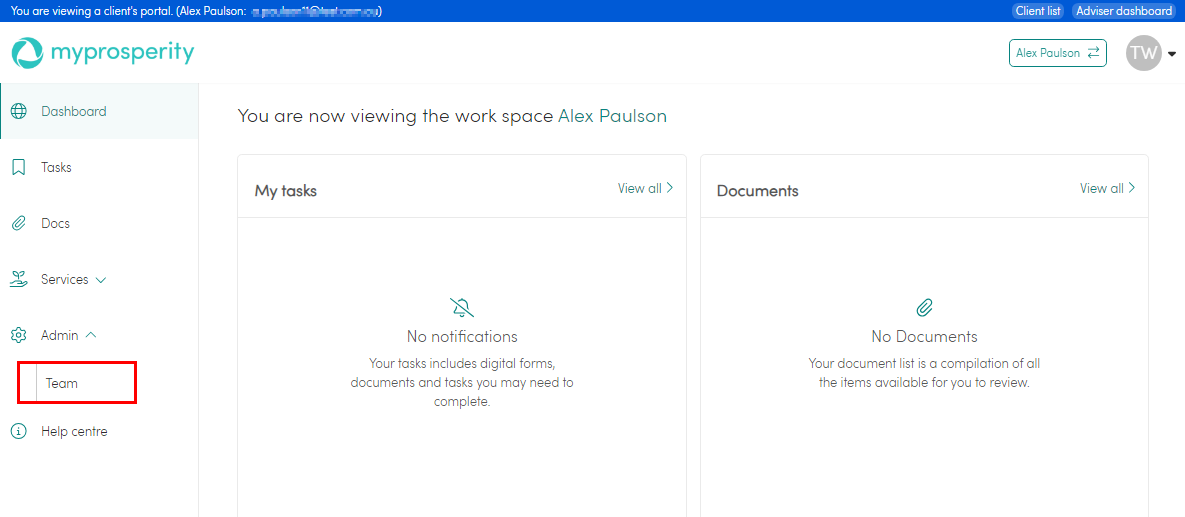Viewport: 1185px width, 517px height.
Task: Click the TW user avatar
Action: click(x=1143, y=53)
